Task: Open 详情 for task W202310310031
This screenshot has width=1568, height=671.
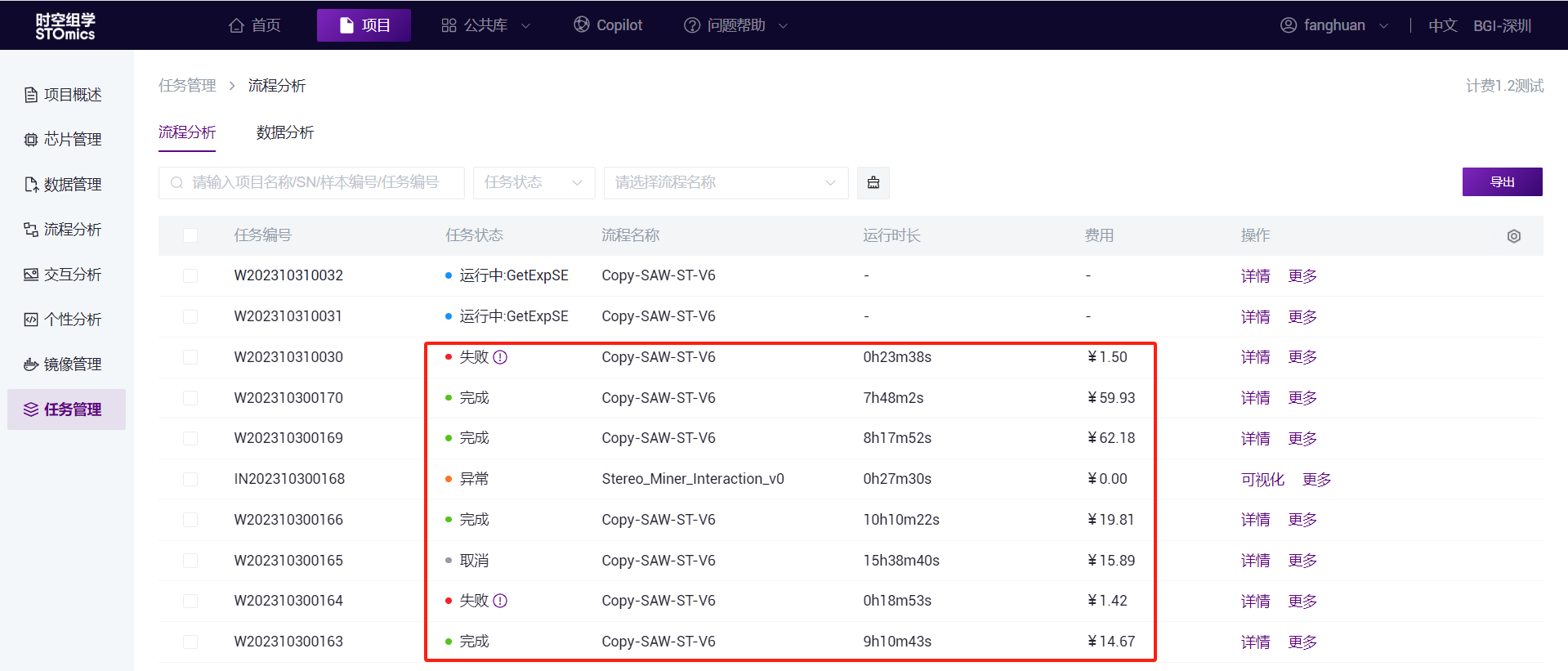Action: click(x=1255, y=317)
